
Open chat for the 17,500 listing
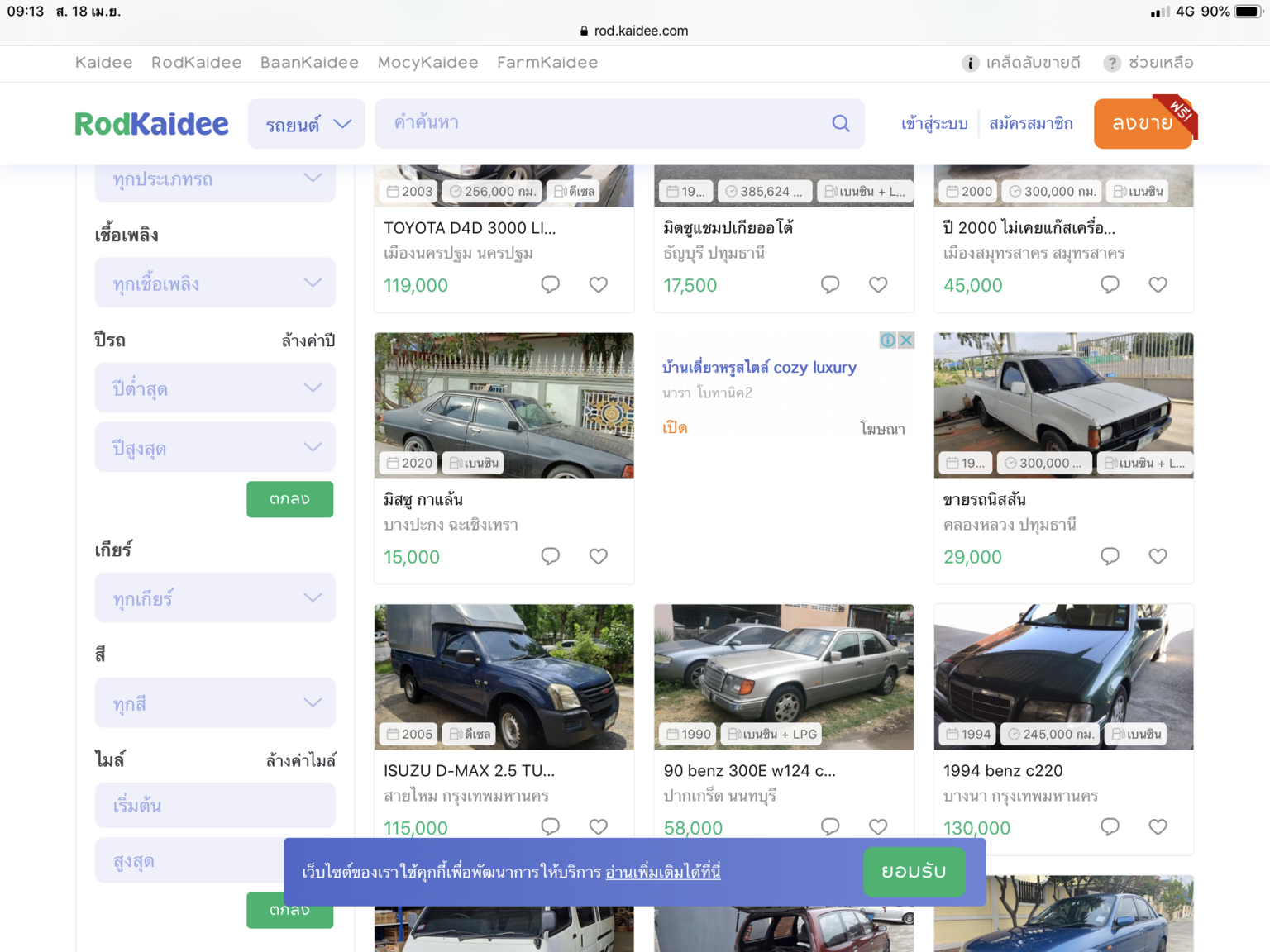tap(830, 284)
